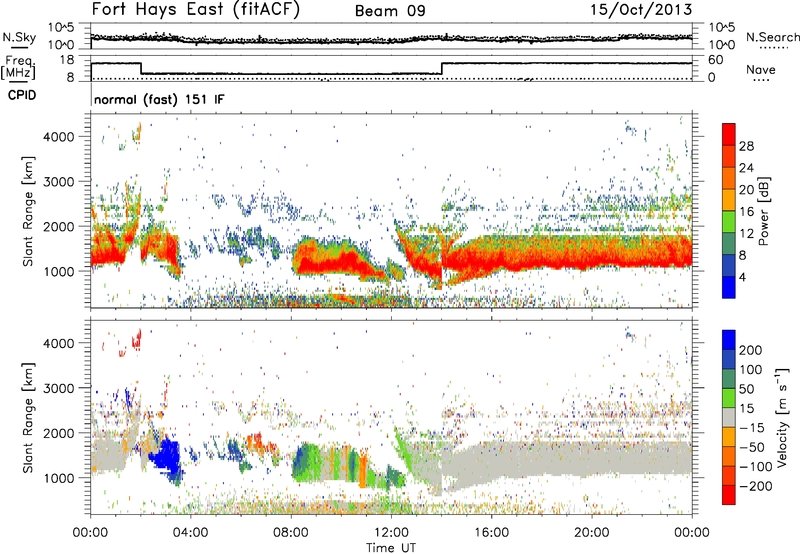
Task: Click the 'normal (fast) 151 IF' text
Action: point(159,99)
